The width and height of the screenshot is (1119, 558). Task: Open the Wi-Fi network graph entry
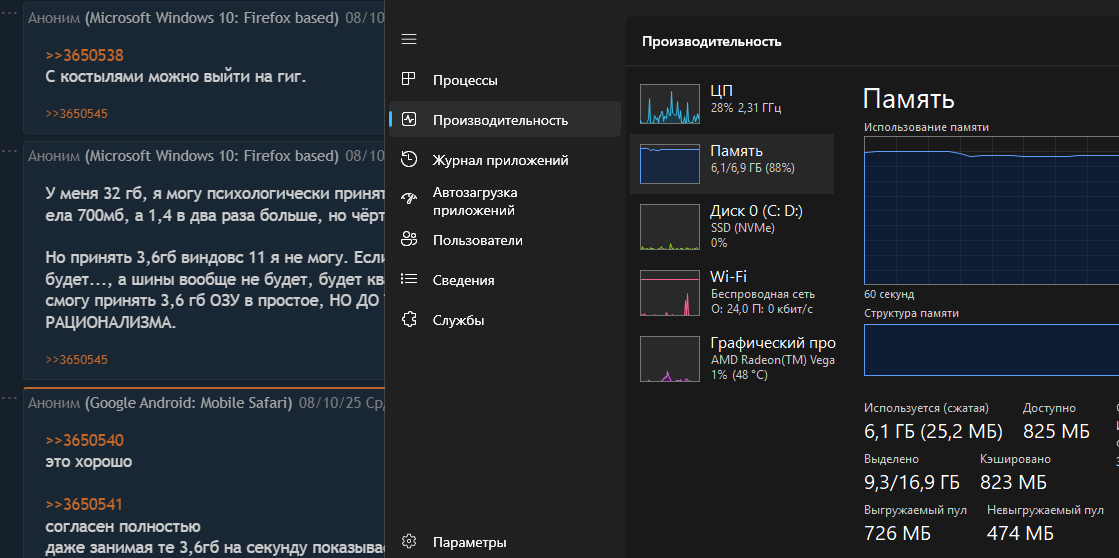[672, 295]
